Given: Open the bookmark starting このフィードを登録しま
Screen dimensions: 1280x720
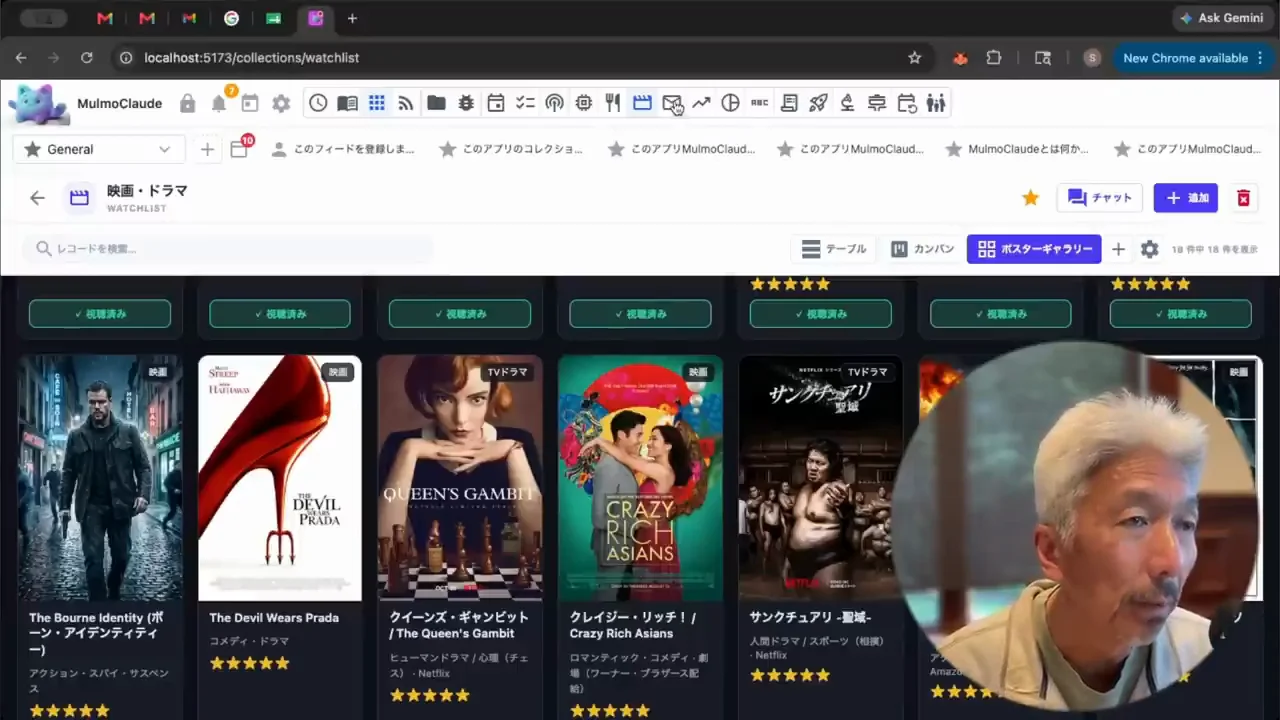Looking at the screenshot, I should [343, 149].
